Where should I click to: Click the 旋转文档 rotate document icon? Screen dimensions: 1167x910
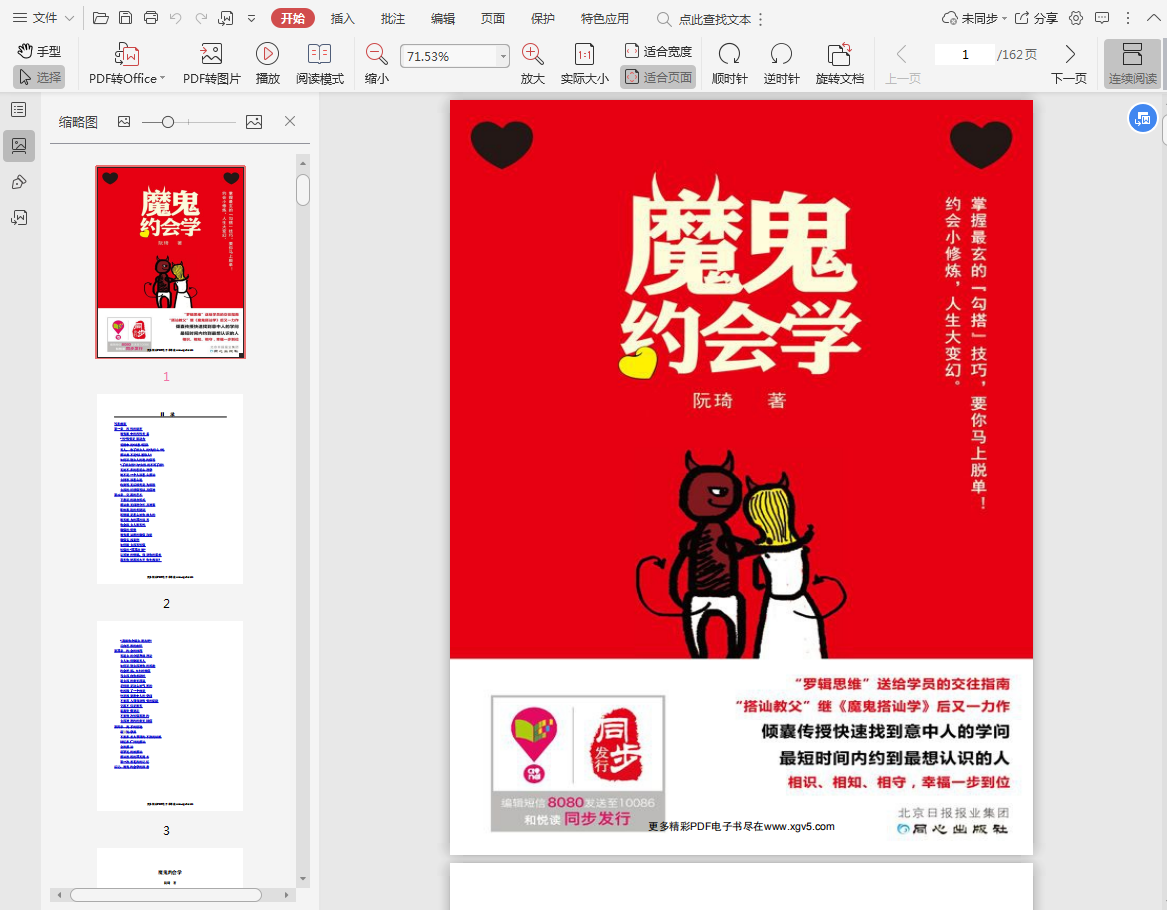(840, 54)
